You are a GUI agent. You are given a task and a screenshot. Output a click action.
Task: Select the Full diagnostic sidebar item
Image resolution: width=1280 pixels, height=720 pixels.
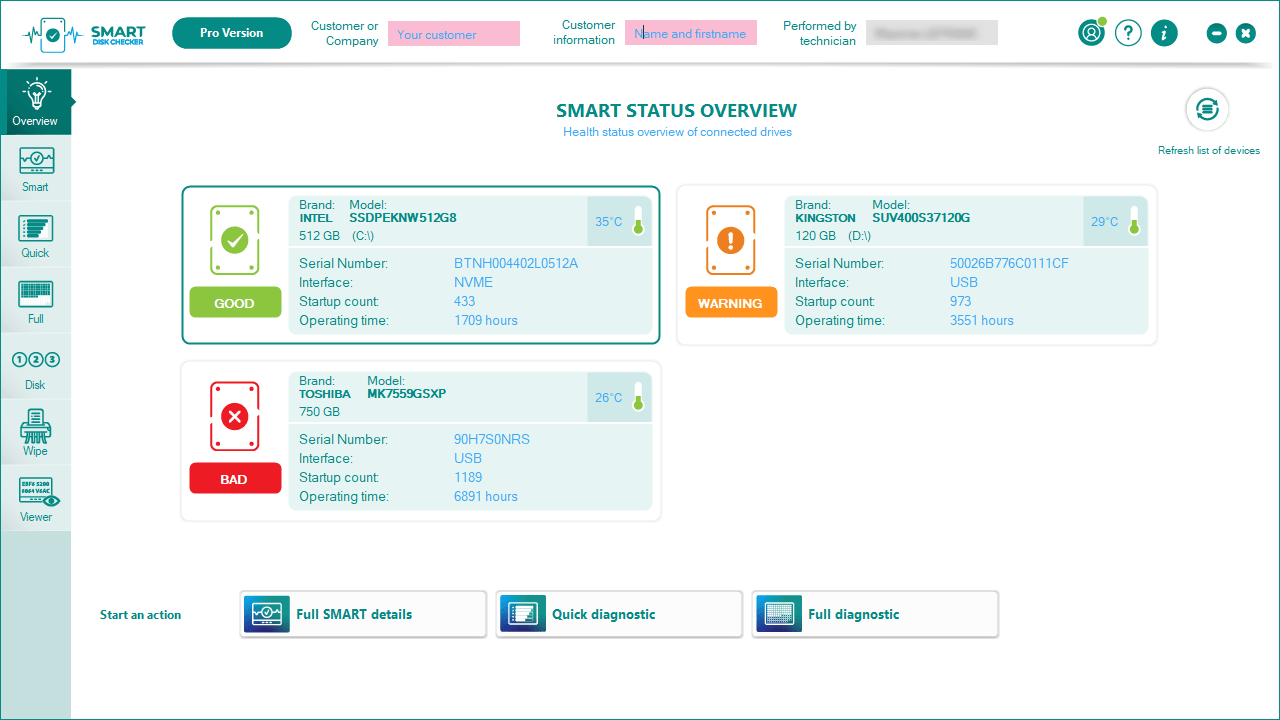[36, 301]
